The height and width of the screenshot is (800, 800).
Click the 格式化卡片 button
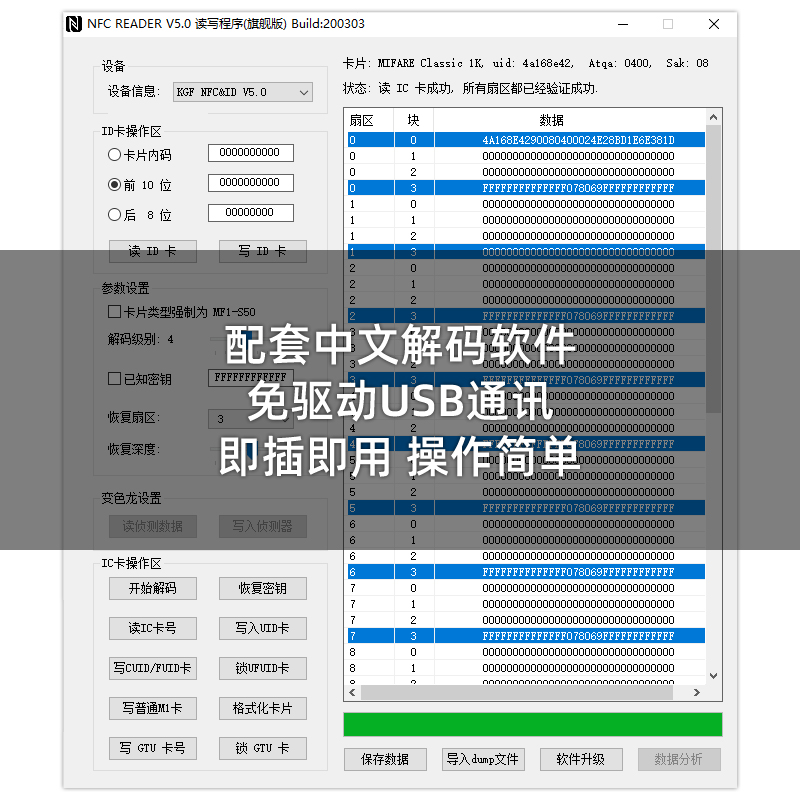(x=263, y=708)
